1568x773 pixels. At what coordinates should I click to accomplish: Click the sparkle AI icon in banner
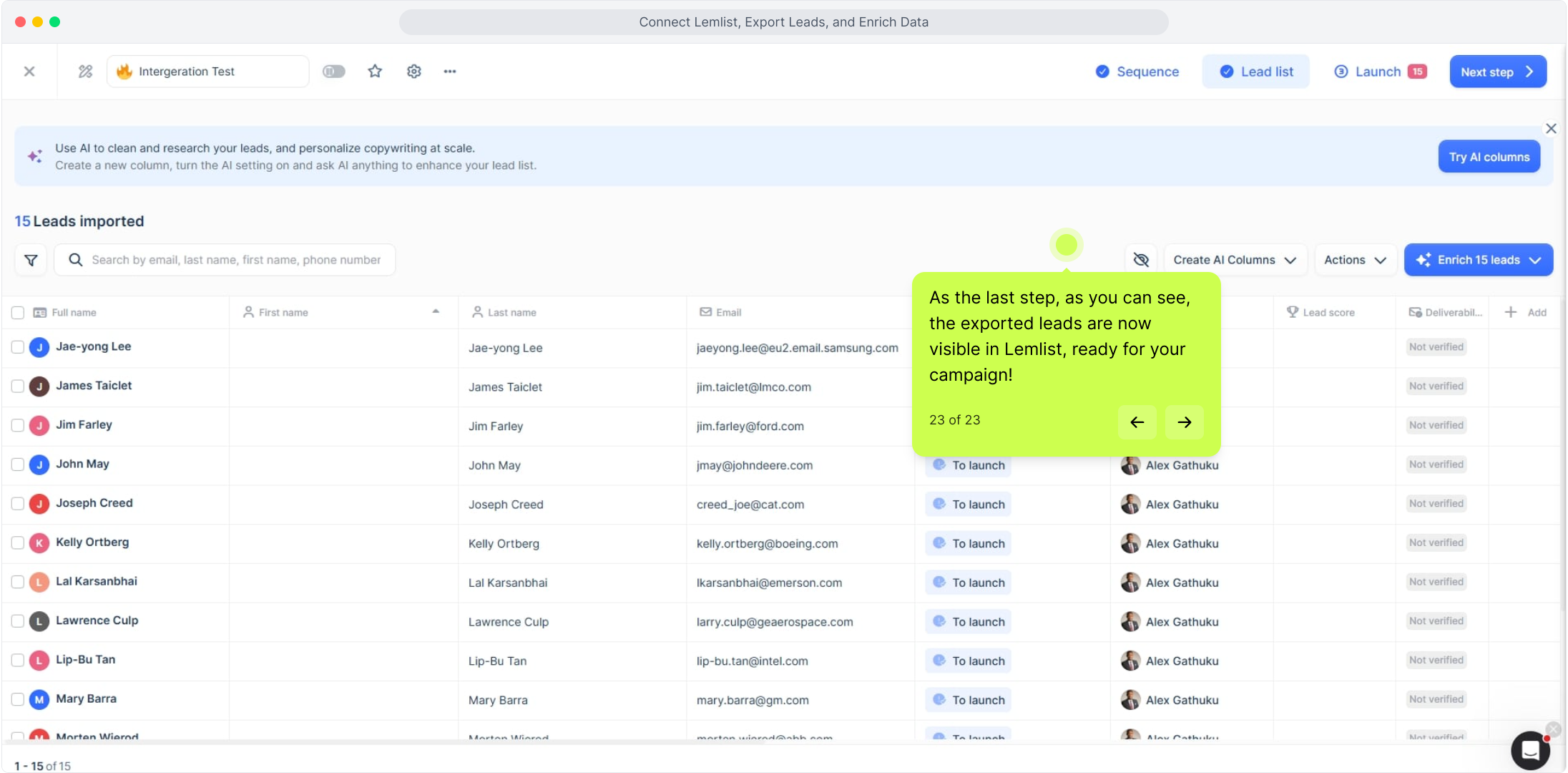tap(35, 156)
